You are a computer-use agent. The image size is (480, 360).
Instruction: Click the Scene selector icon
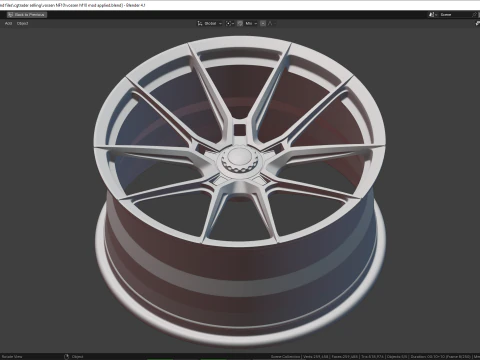coord(433,15)
